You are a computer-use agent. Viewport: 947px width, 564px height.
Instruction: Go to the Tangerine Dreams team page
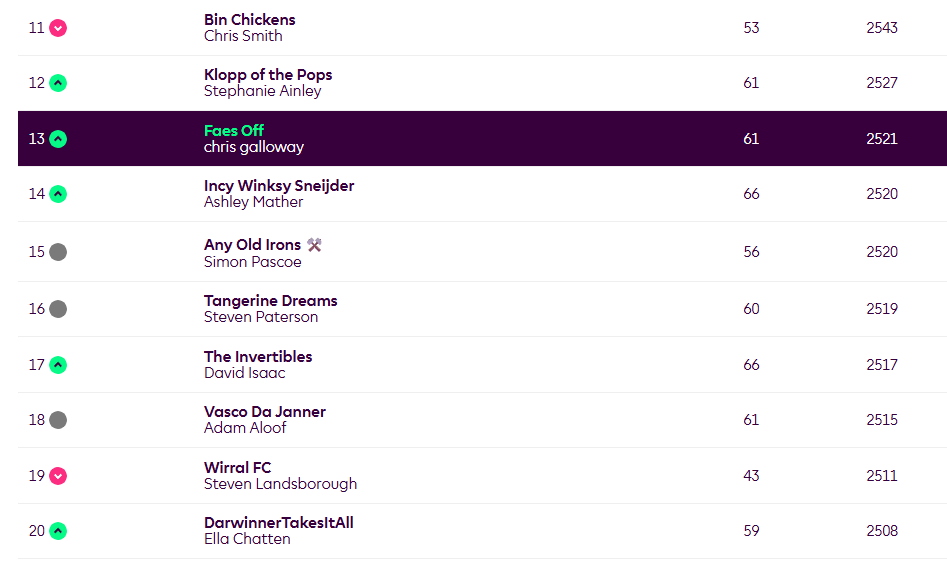[270, 301]
